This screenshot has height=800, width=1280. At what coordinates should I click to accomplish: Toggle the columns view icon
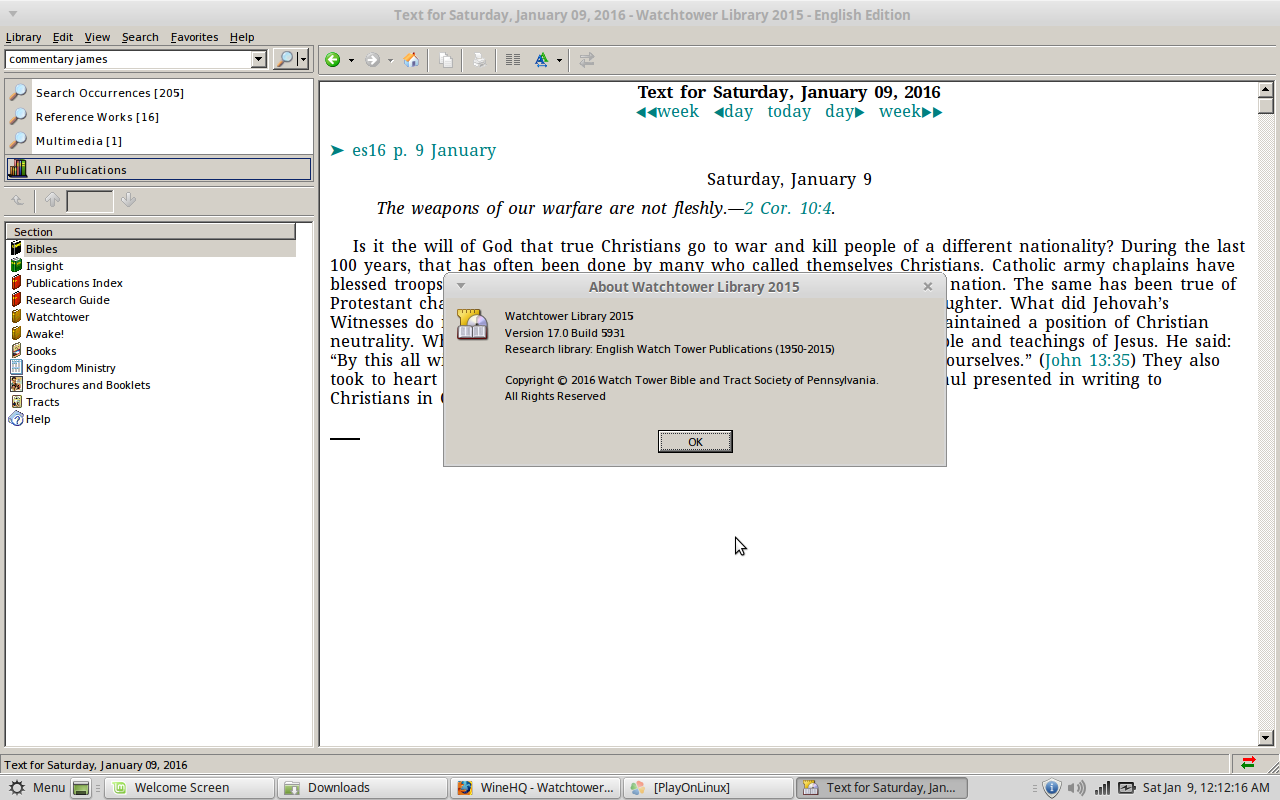click(513, 60)
